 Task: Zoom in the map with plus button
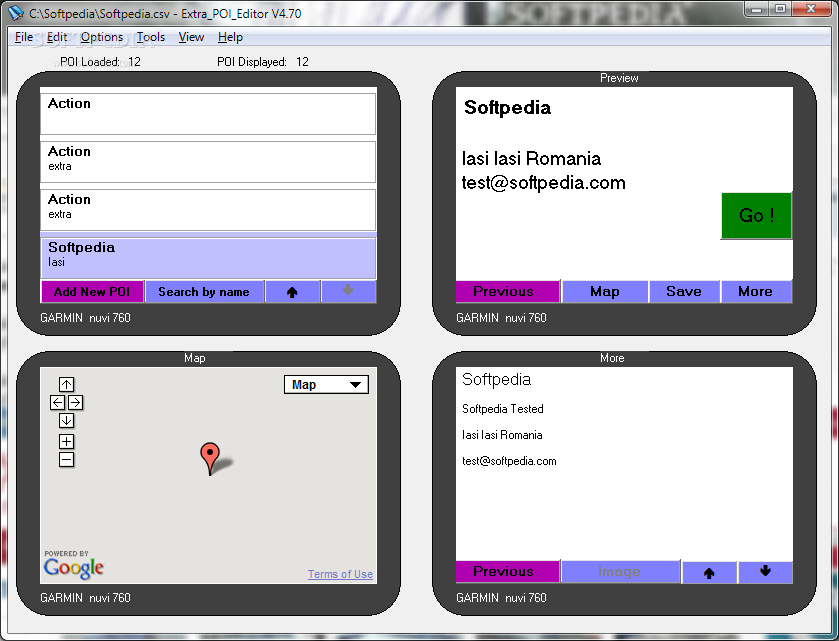[66, 441]
